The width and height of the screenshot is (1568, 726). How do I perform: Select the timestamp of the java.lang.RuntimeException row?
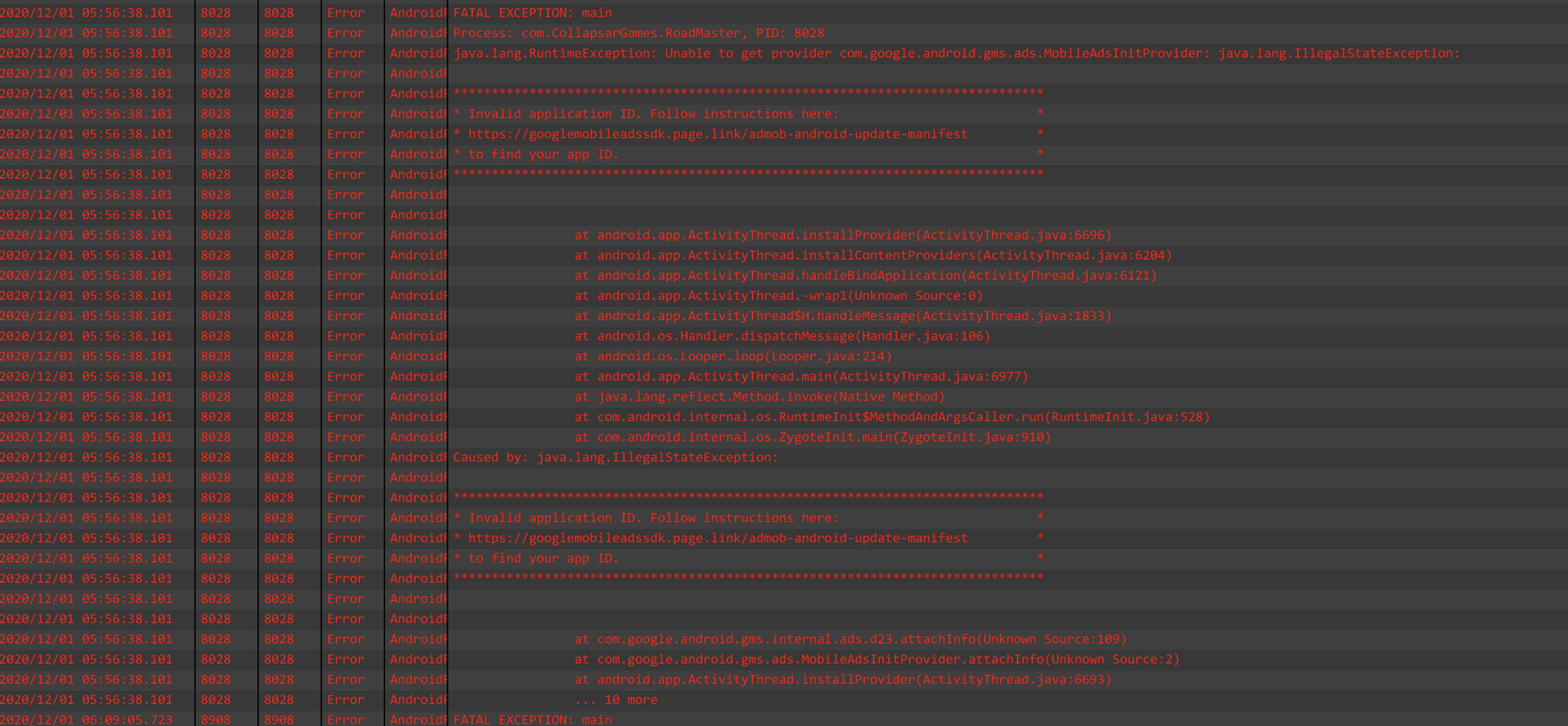tap(87, 53)
